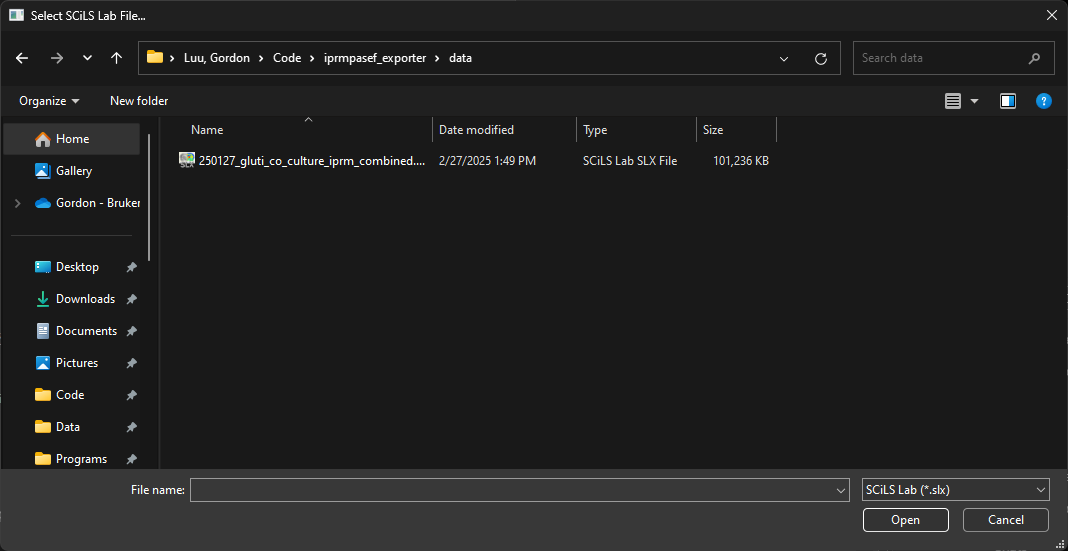The height and width of the screenshot is (551, 1068).
Task: Click the SLX file icon
Action: 187,161
